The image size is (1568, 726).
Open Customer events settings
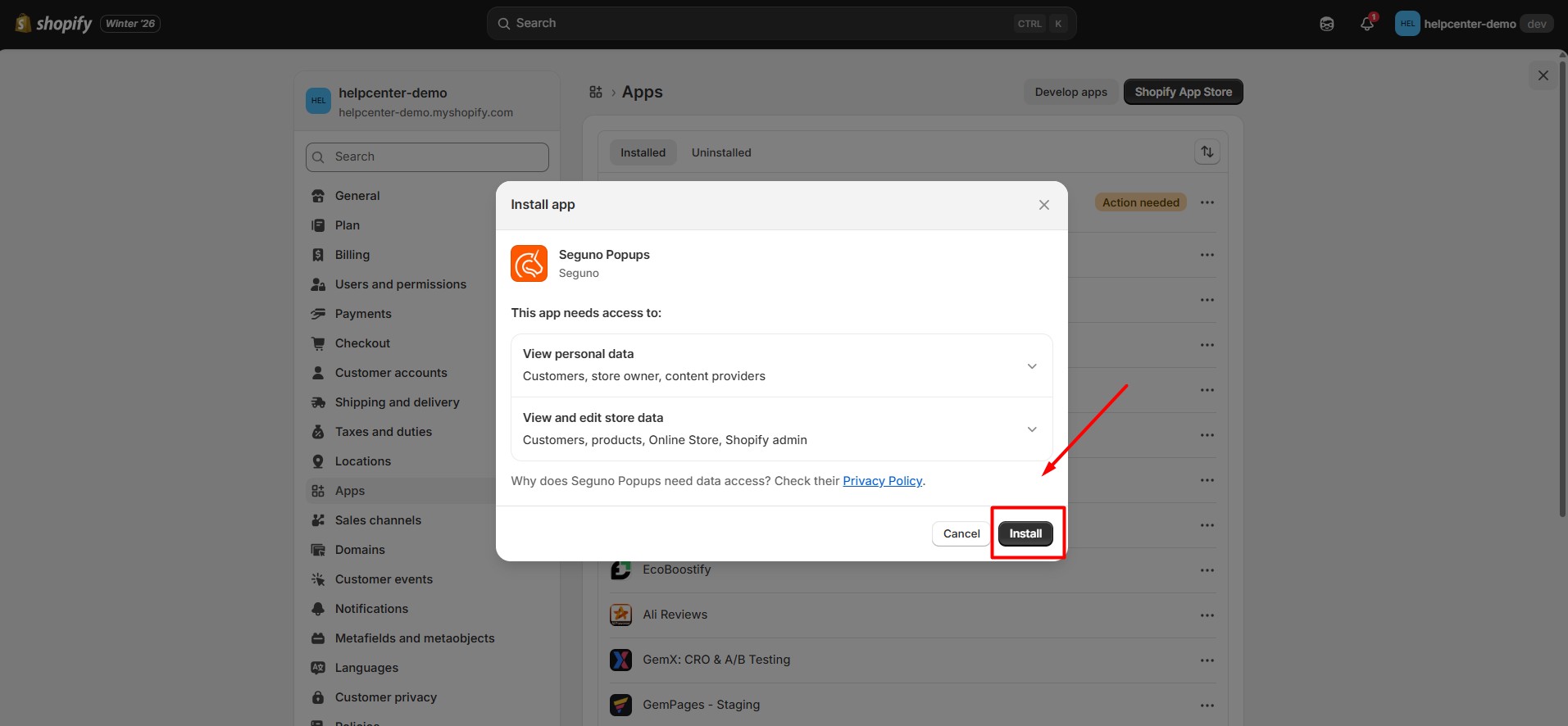click(384, 579)
